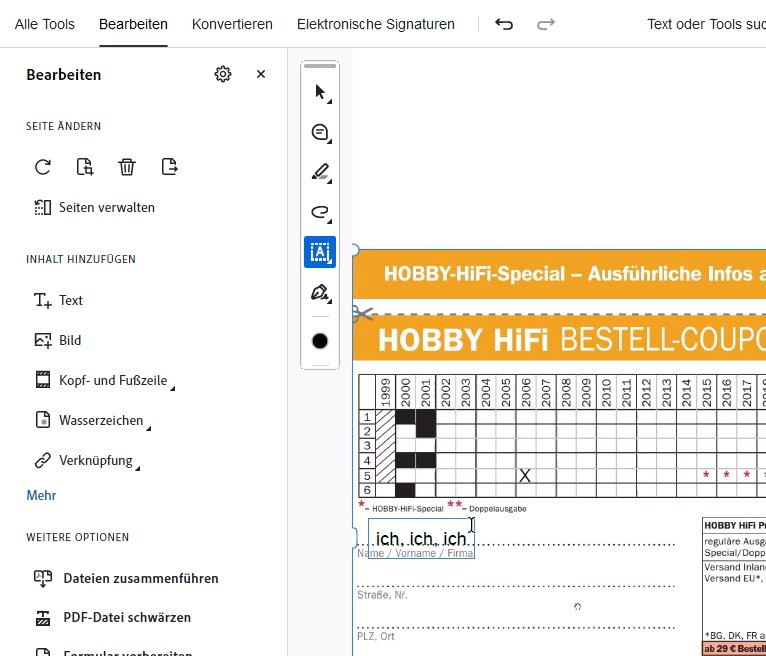Click the Text tool icon
The width and height of the screenshot is (766, 656).
coord(43,300)
